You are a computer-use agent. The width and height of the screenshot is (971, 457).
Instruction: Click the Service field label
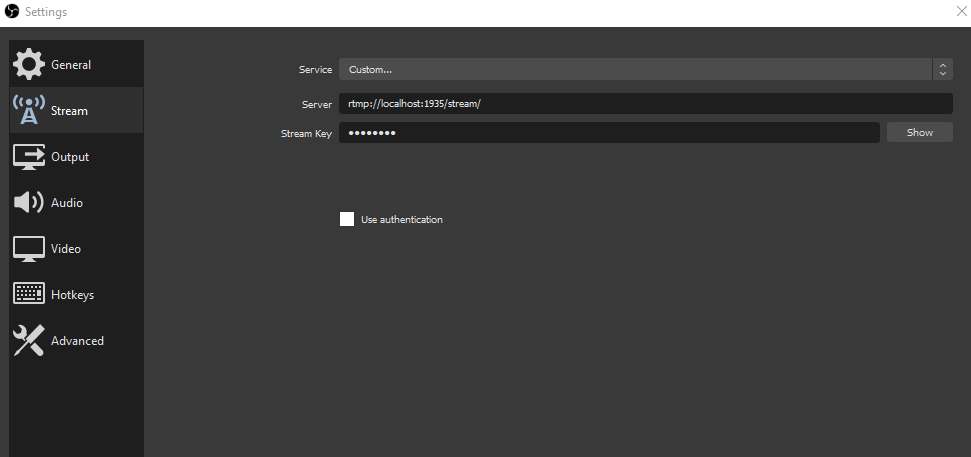tap(316, 69)
